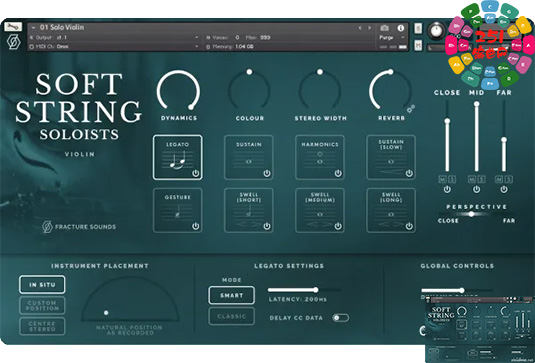Screen dimensions: 535x363
Task: Choose the In Situ placement button
Action: 42,285
